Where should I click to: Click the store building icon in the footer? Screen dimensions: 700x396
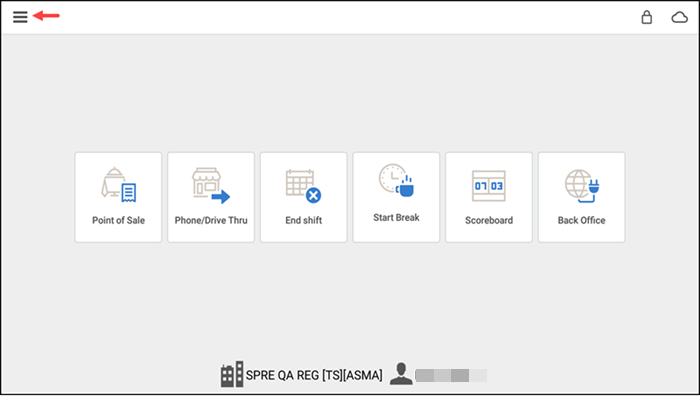point(232,374)
